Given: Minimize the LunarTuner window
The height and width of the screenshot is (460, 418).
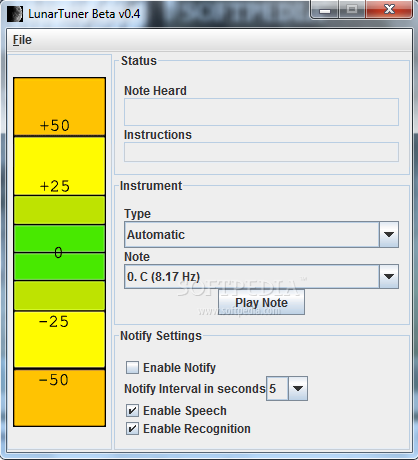Looking at the screenshot, I should coord(325,10).
